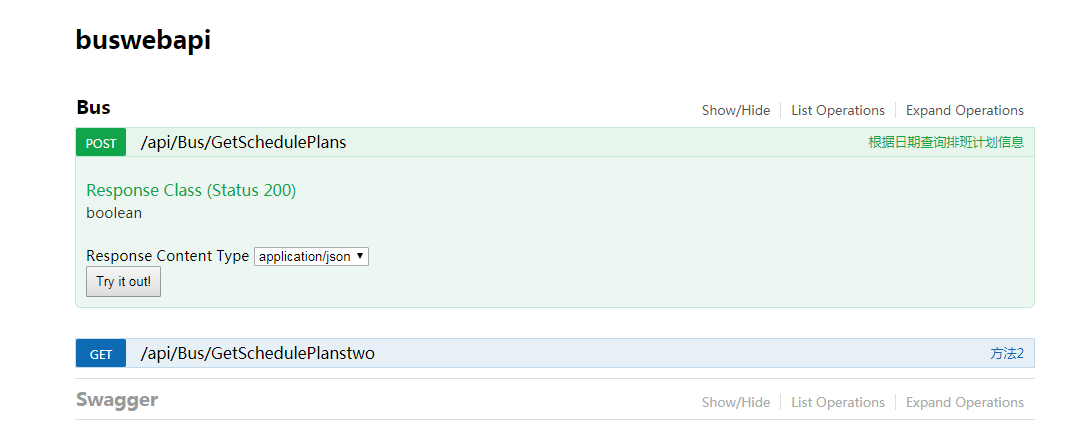Click the Bus section heading
Image resolution: width=1074 pixels, height=427 pixels.
tap(93, 107)
